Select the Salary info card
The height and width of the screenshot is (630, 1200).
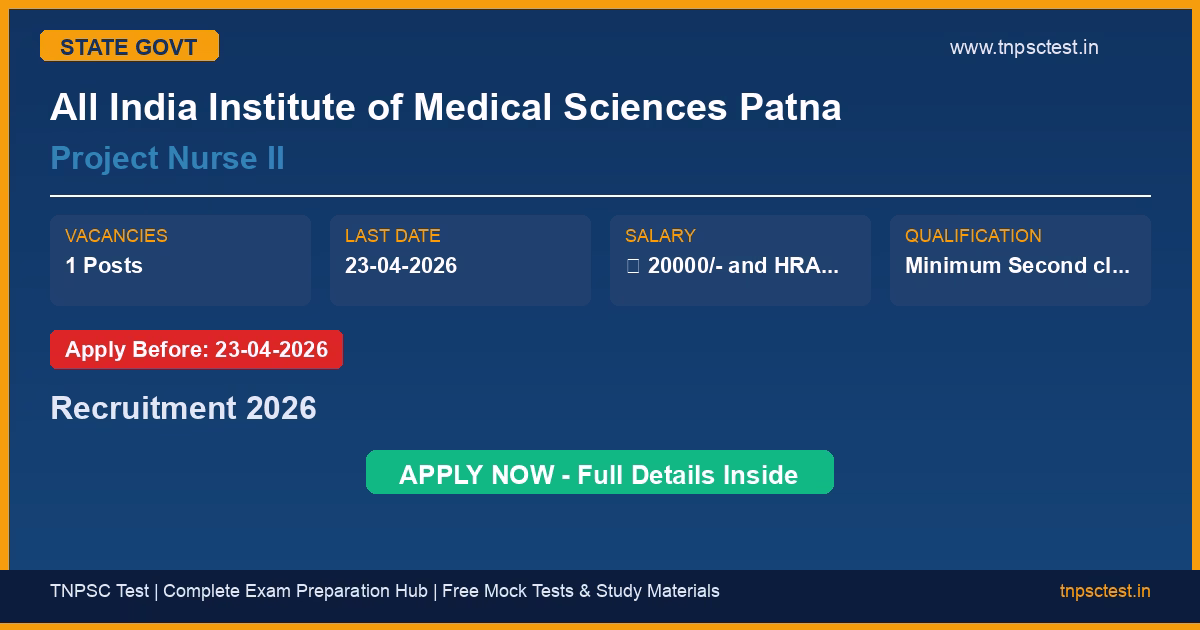[x=740, y=260]
